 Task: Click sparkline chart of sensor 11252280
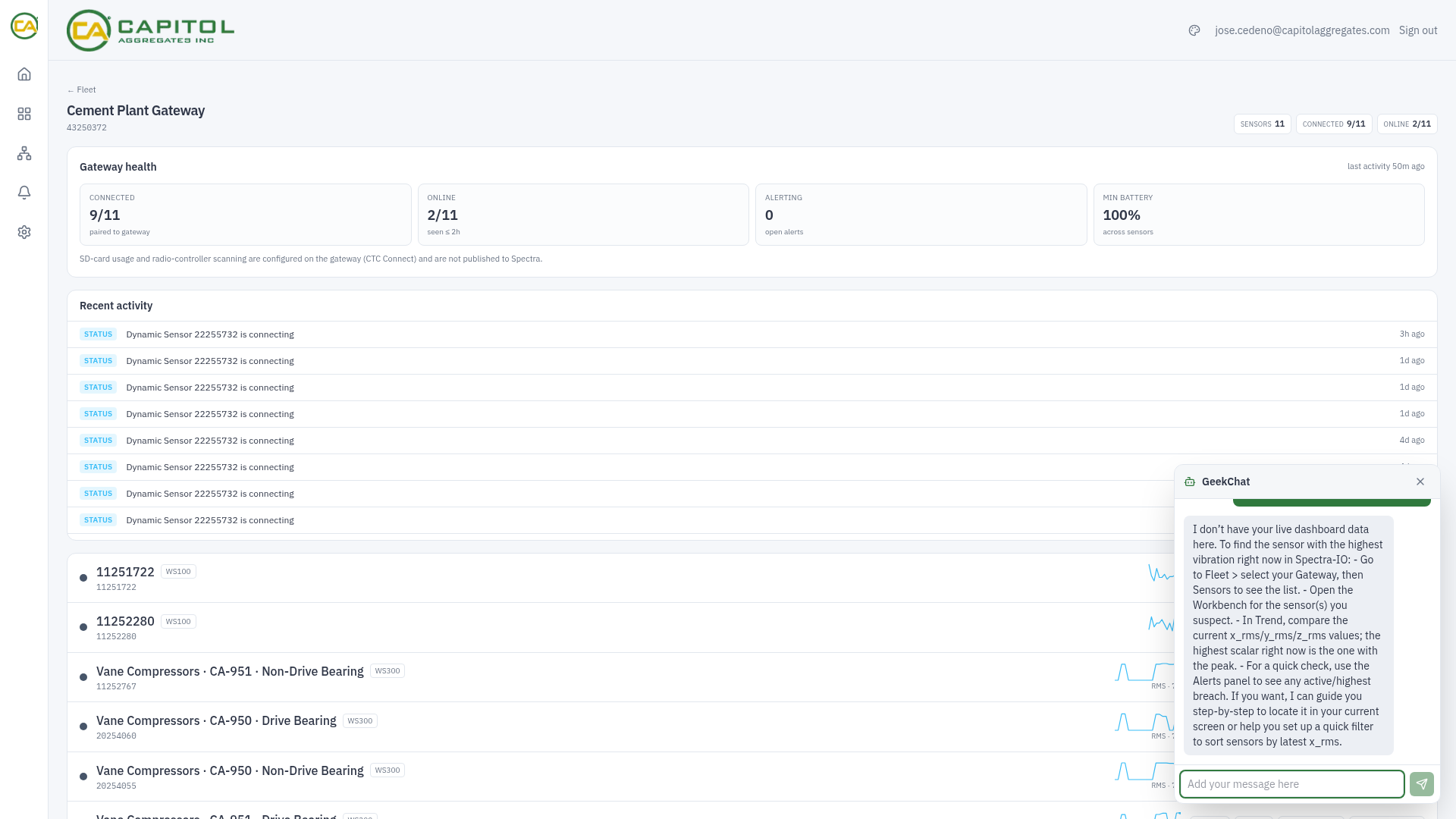pyautogui.click(x=1161, y=623)
